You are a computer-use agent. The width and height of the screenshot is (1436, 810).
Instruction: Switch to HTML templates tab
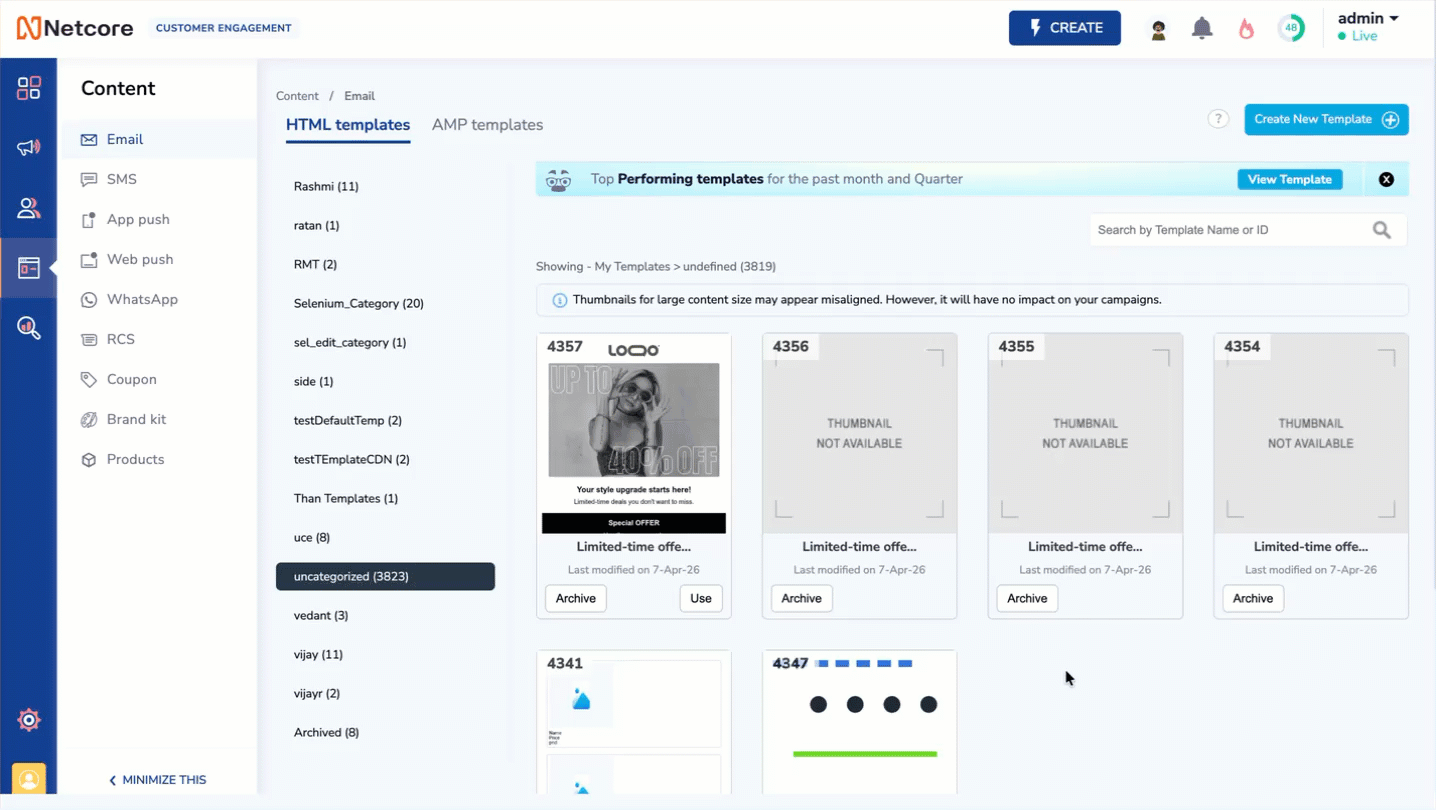pos(348,125)
